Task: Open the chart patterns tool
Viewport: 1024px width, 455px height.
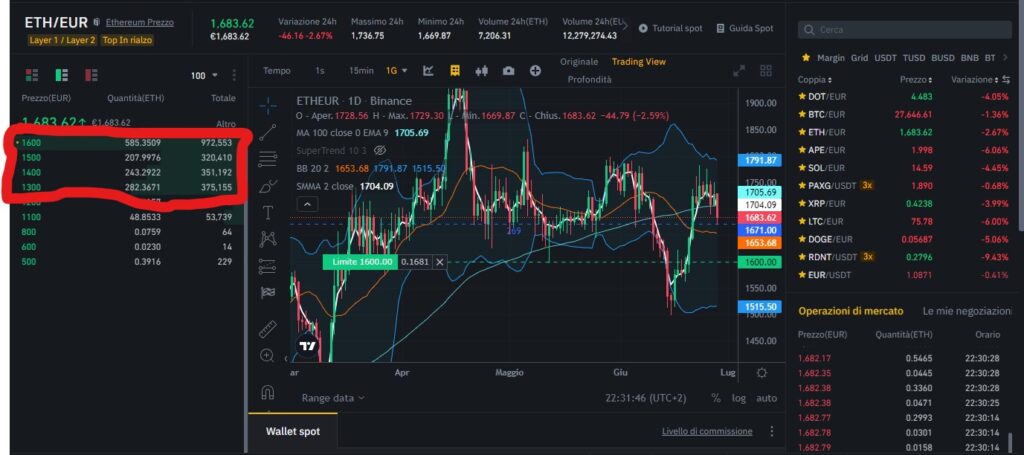Action: 268,239
